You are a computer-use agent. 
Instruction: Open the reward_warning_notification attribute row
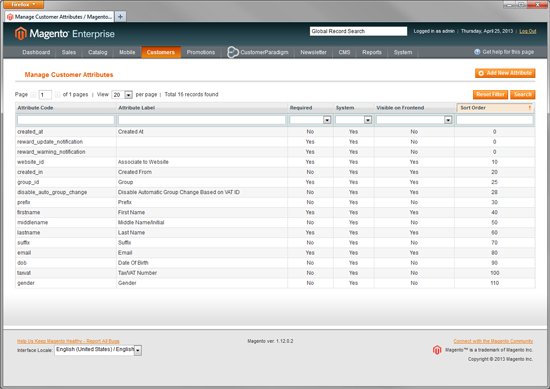[x=275, y=152]
